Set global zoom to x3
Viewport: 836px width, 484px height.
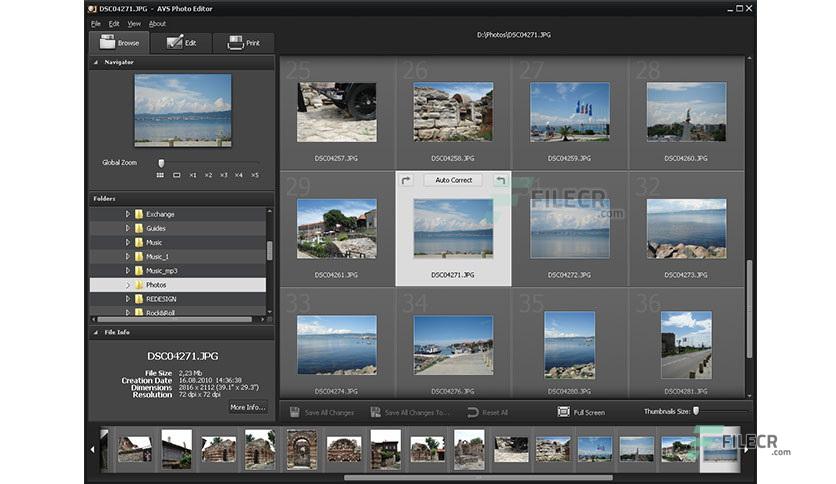click(x=224, y=175)
